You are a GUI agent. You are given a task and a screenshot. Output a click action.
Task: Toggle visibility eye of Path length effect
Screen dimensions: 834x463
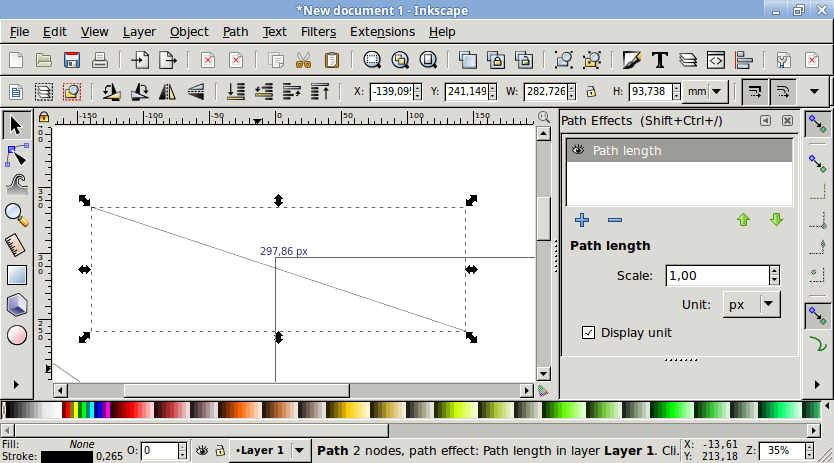pos(578,151)
